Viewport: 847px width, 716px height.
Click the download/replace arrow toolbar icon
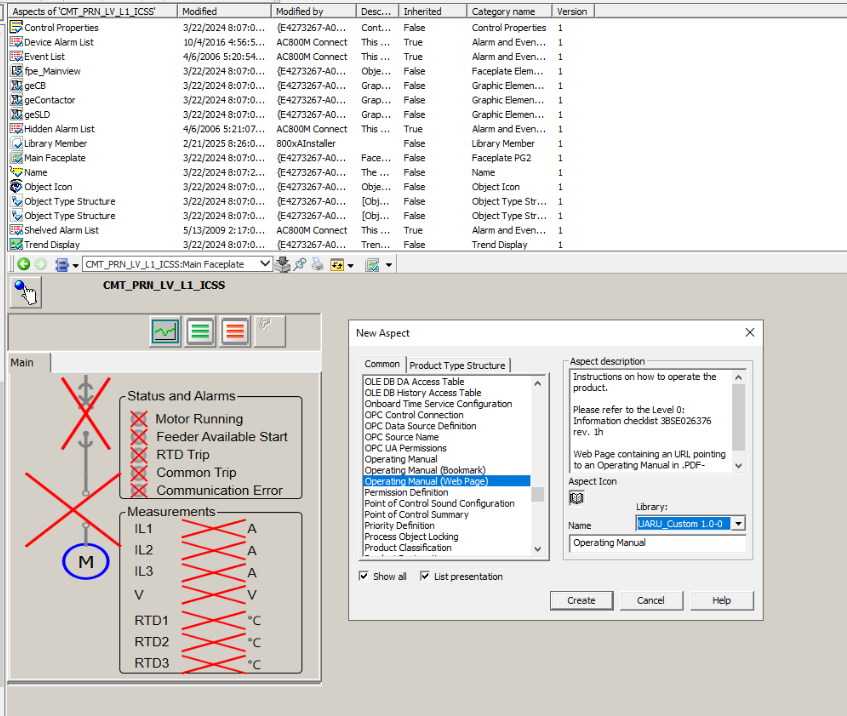(x=282, y=264)
